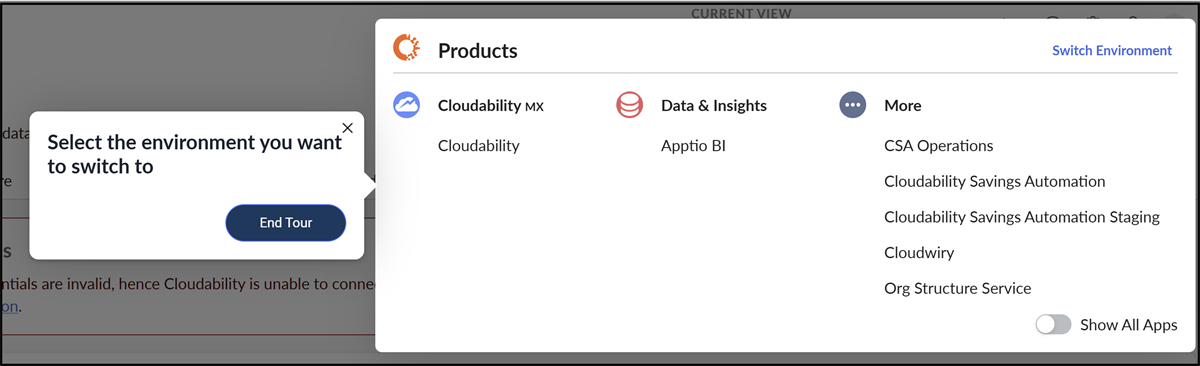Click the More ellipsis icon
Image resolution: width=1200 pixels, height=366 pixels.
point(852,105)
